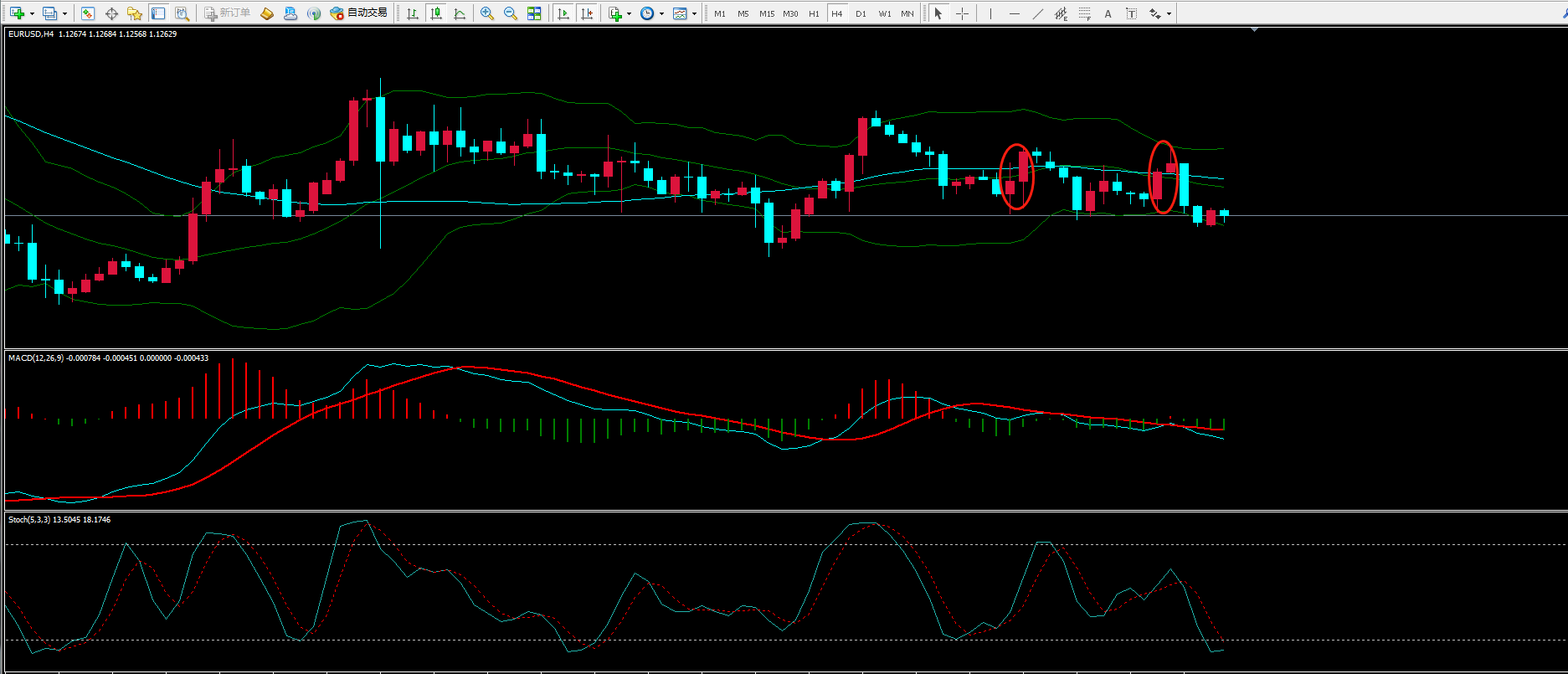Click the 新订单 new order button
This screenshot has height=674, width=1568.
click(x=228, y=13)
